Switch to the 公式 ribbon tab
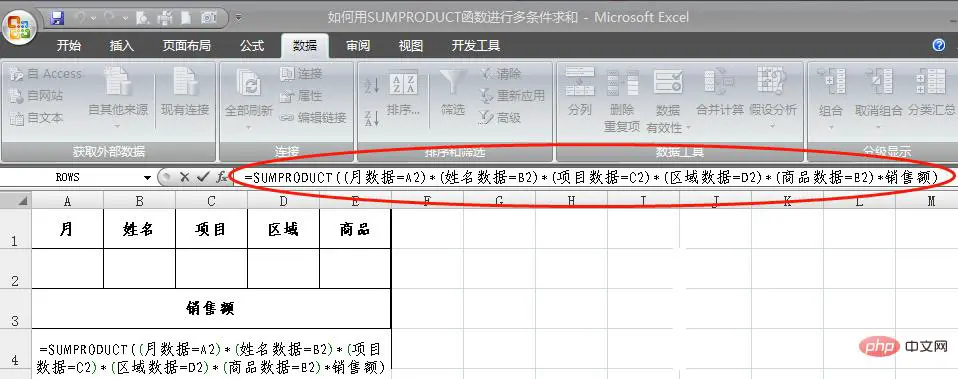The image size is (958, 379). (x=252, y=46)
